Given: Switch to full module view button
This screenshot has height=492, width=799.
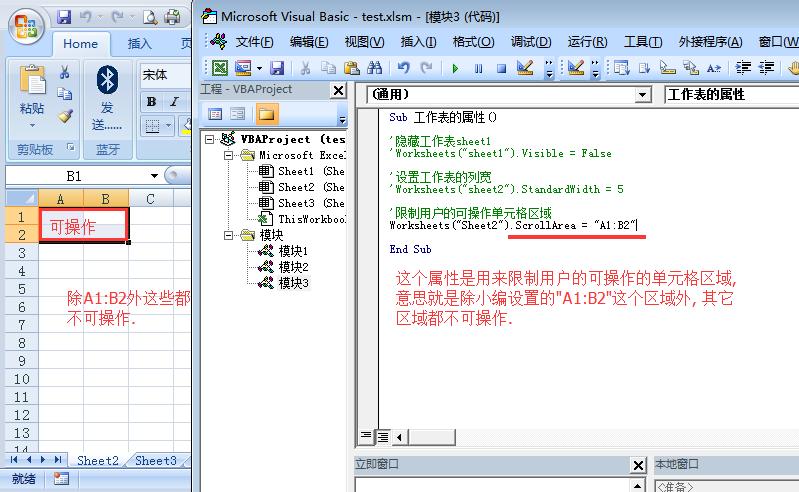Looking at the screenshot, I should [x=383, y=436].
